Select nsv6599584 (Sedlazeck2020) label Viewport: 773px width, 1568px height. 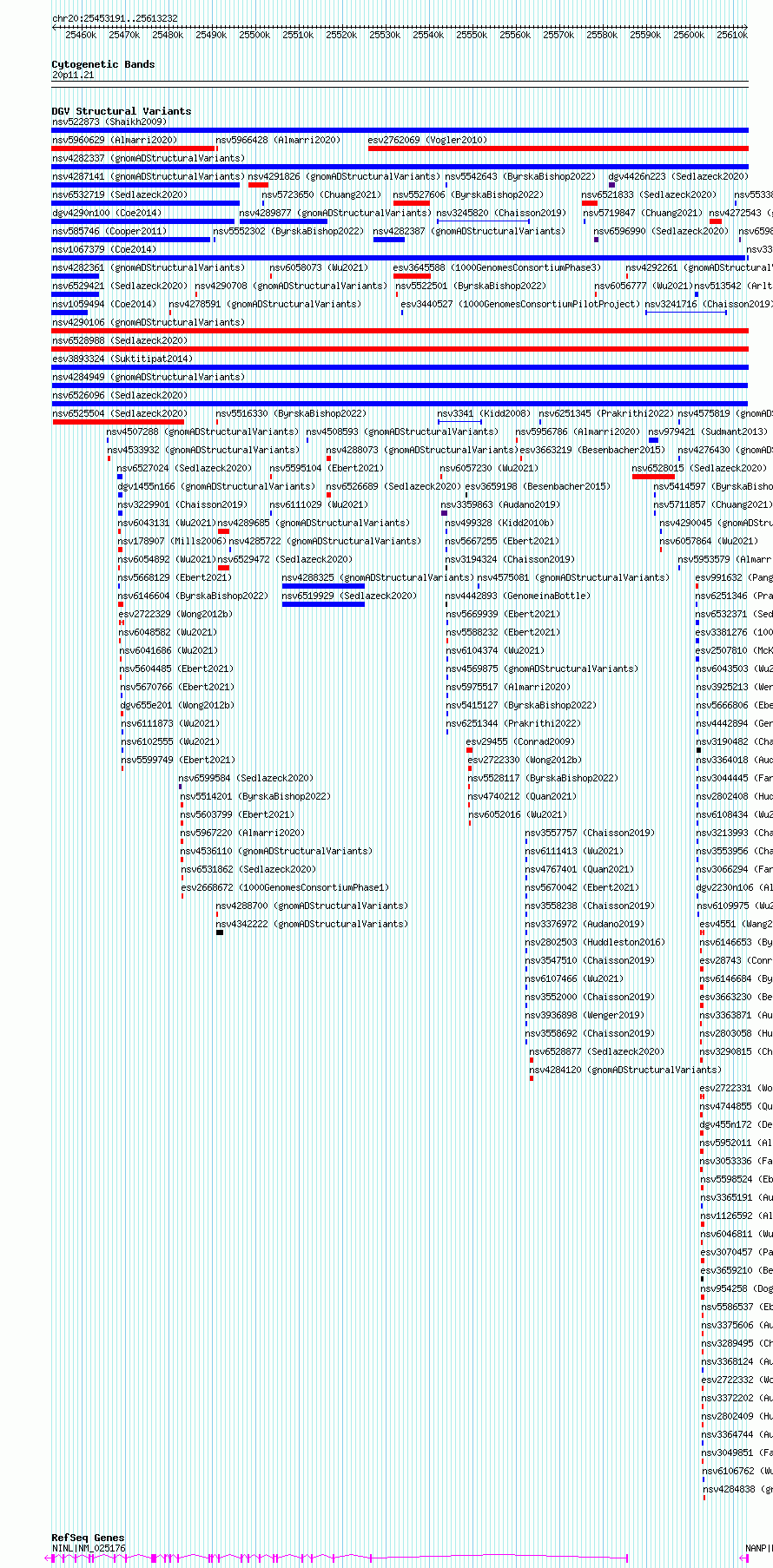(x=247, y=778)
